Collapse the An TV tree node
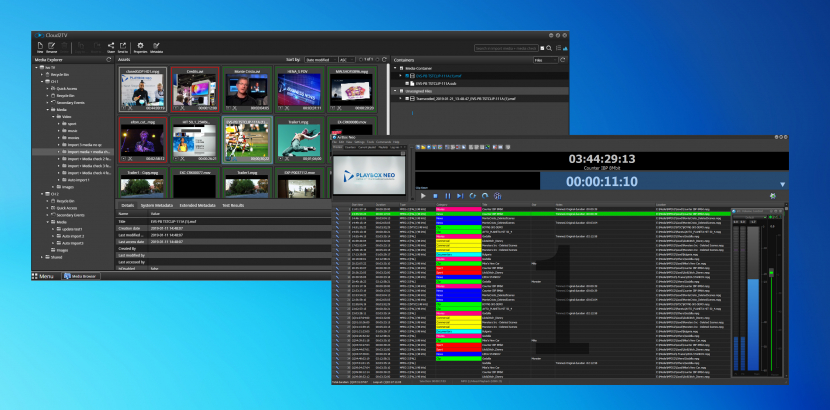 [37, 68]
